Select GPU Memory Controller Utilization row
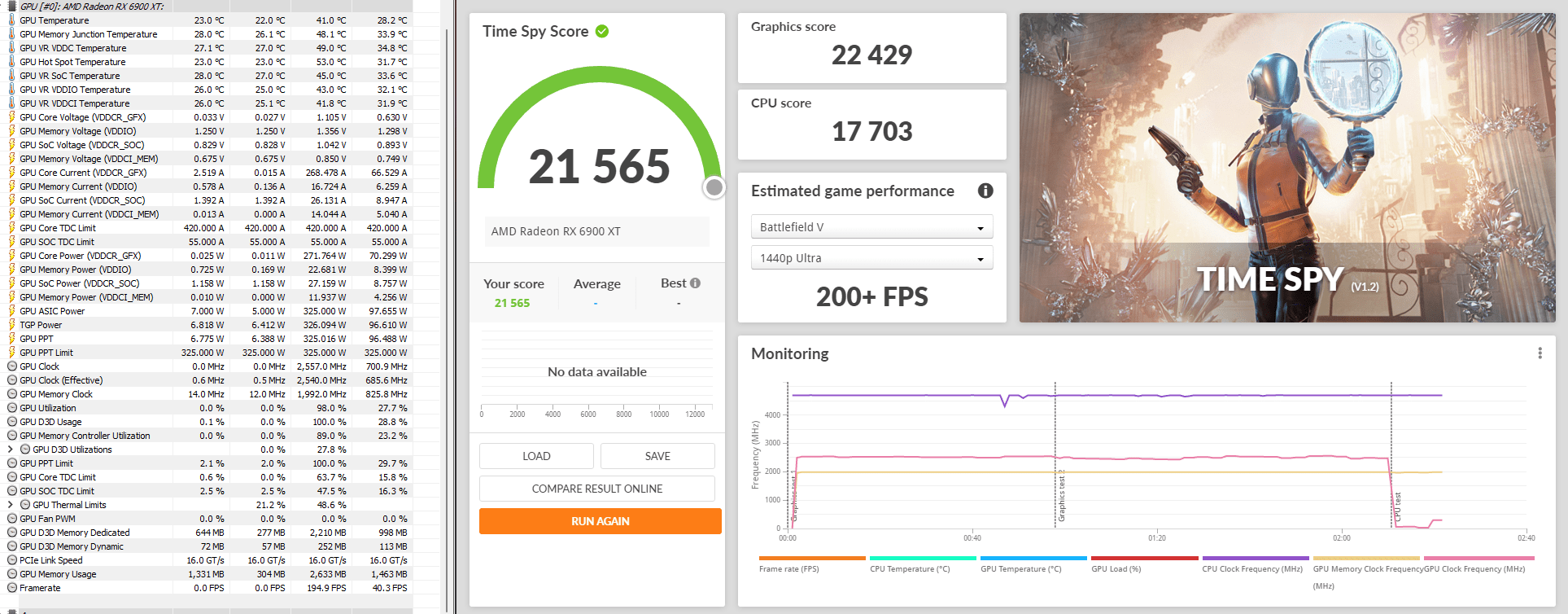The height and width of the screenshot is (614, 1568). [207, 436]
